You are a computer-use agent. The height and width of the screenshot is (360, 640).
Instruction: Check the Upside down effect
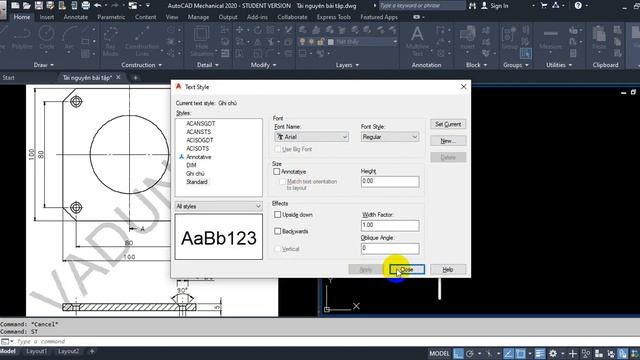coord(278,214)
